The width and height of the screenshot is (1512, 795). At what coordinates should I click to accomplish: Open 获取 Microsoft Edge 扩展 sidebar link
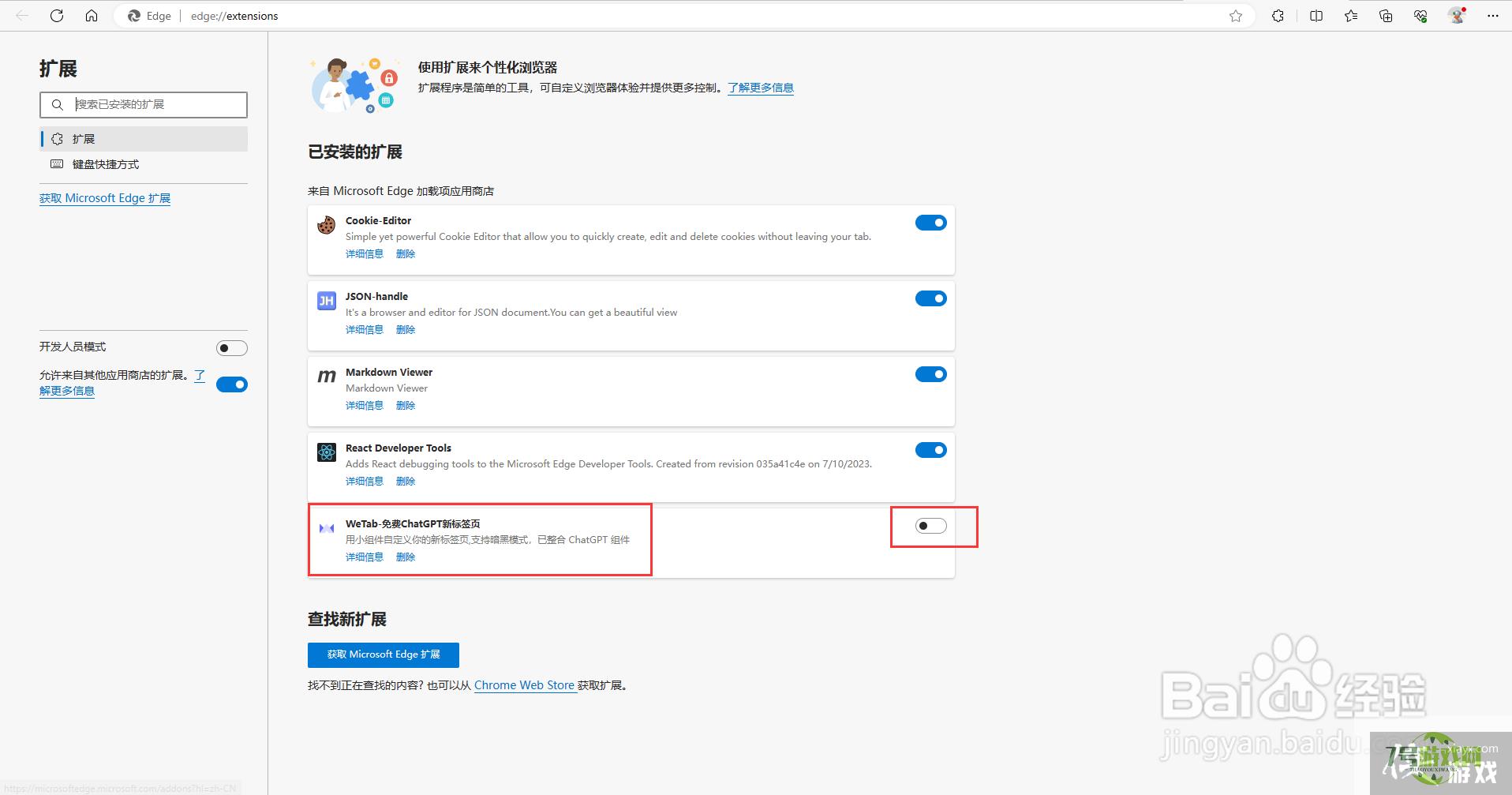(105, 198)
